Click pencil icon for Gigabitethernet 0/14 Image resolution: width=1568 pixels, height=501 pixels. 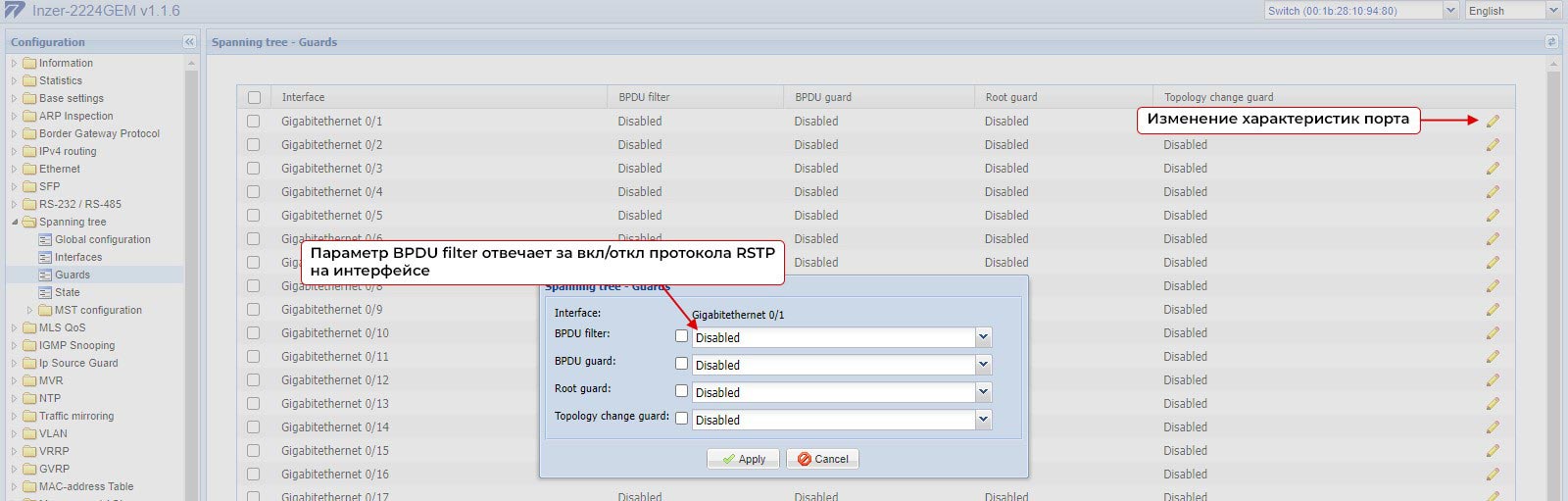coord(1493,427)
